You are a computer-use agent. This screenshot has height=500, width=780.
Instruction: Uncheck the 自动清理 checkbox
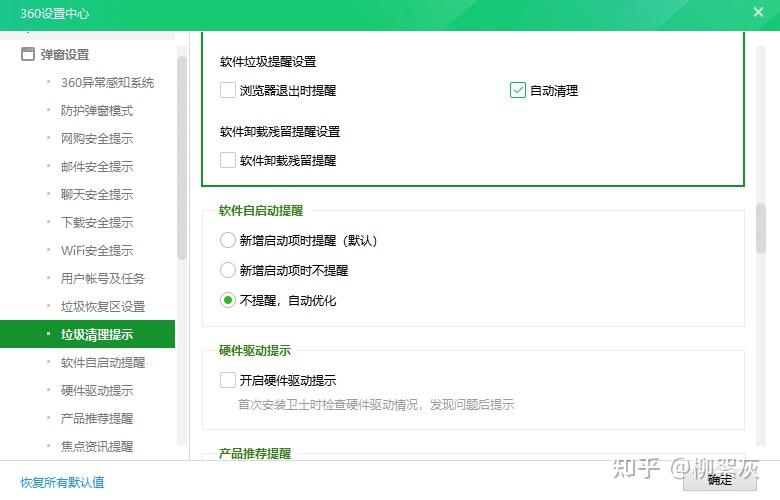tap(518, 90)
